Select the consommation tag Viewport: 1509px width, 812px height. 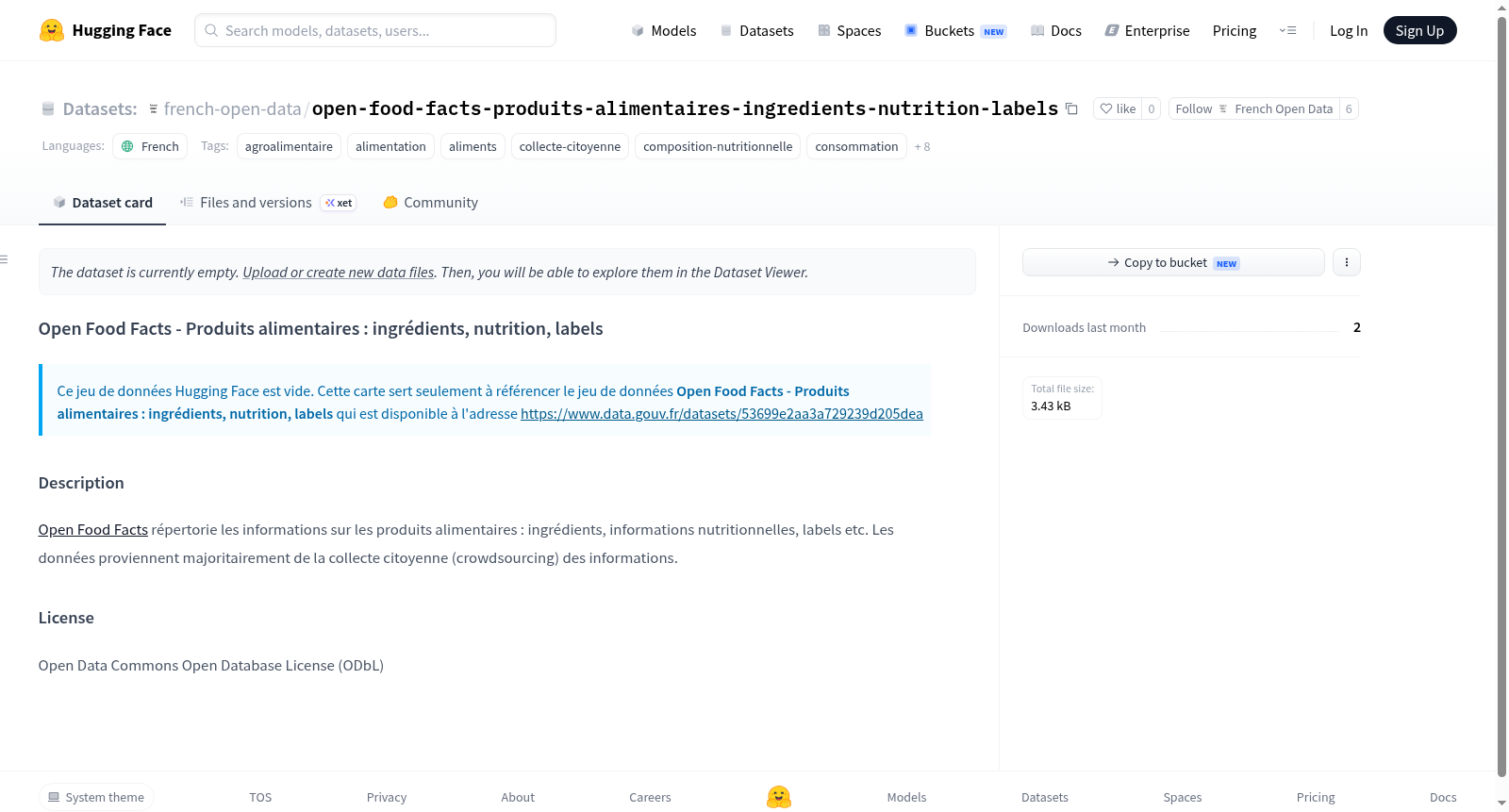(856, 146)
